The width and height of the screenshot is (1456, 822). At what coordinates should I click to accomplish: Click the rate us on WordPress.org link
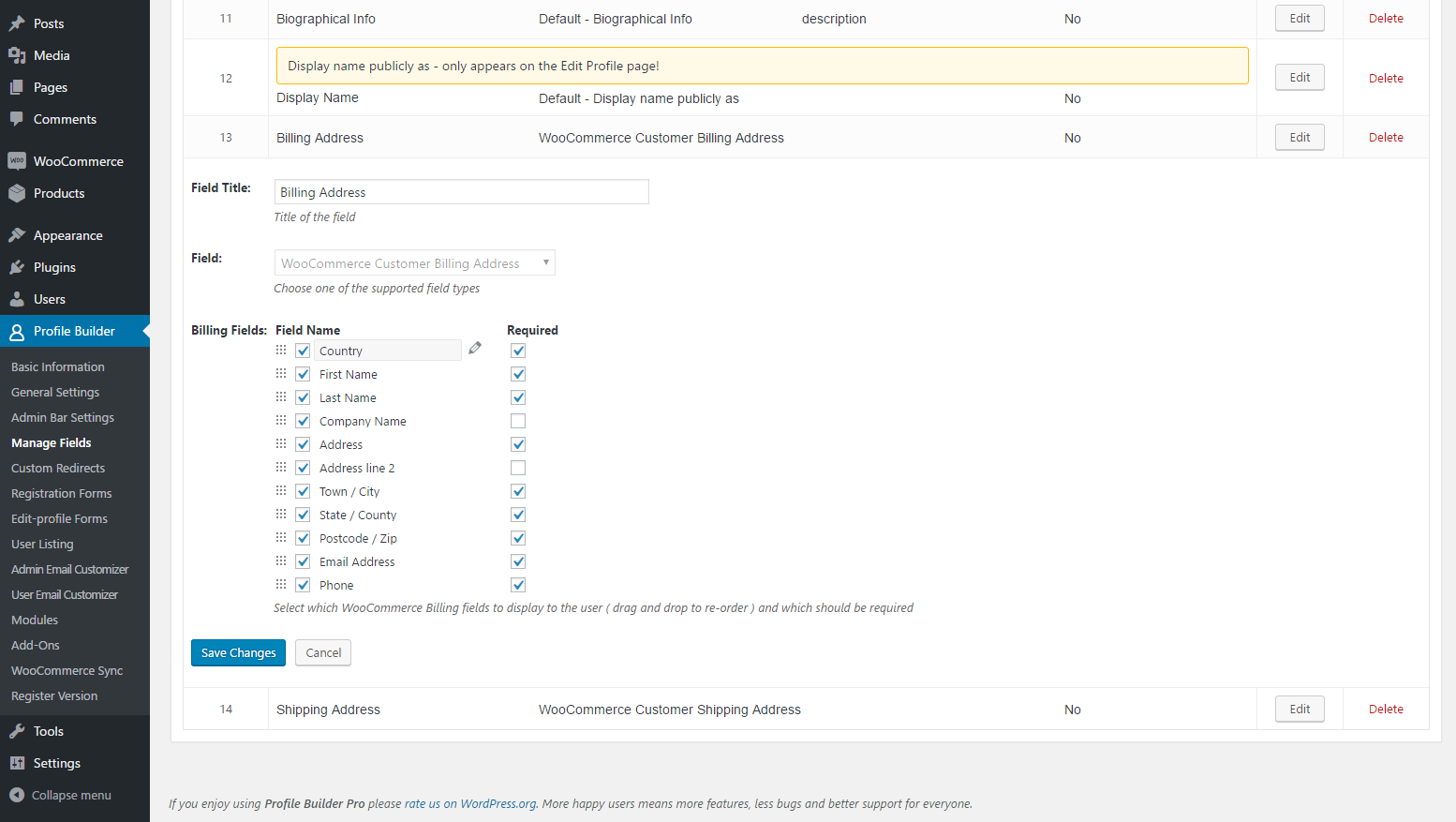[470, 803]
